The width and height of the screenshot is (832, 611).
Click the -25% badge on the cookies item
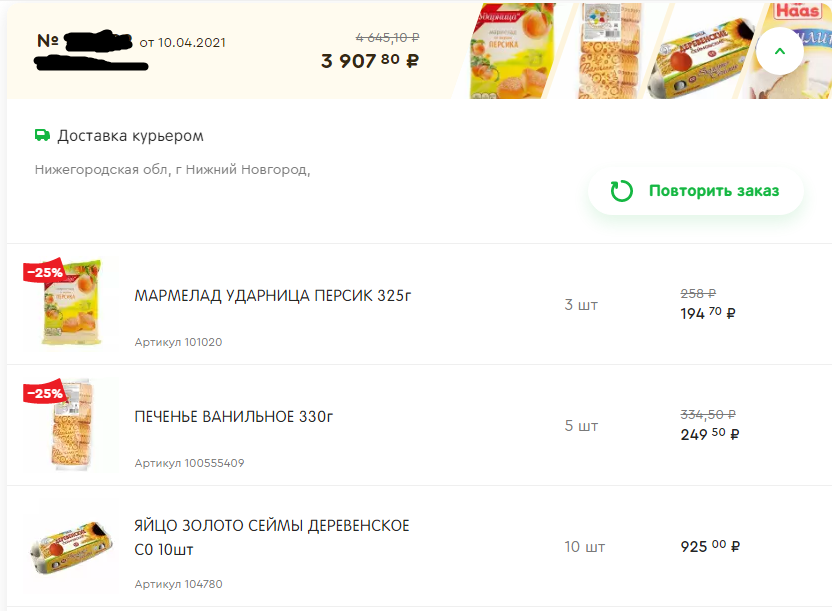(x=45, y=393)
